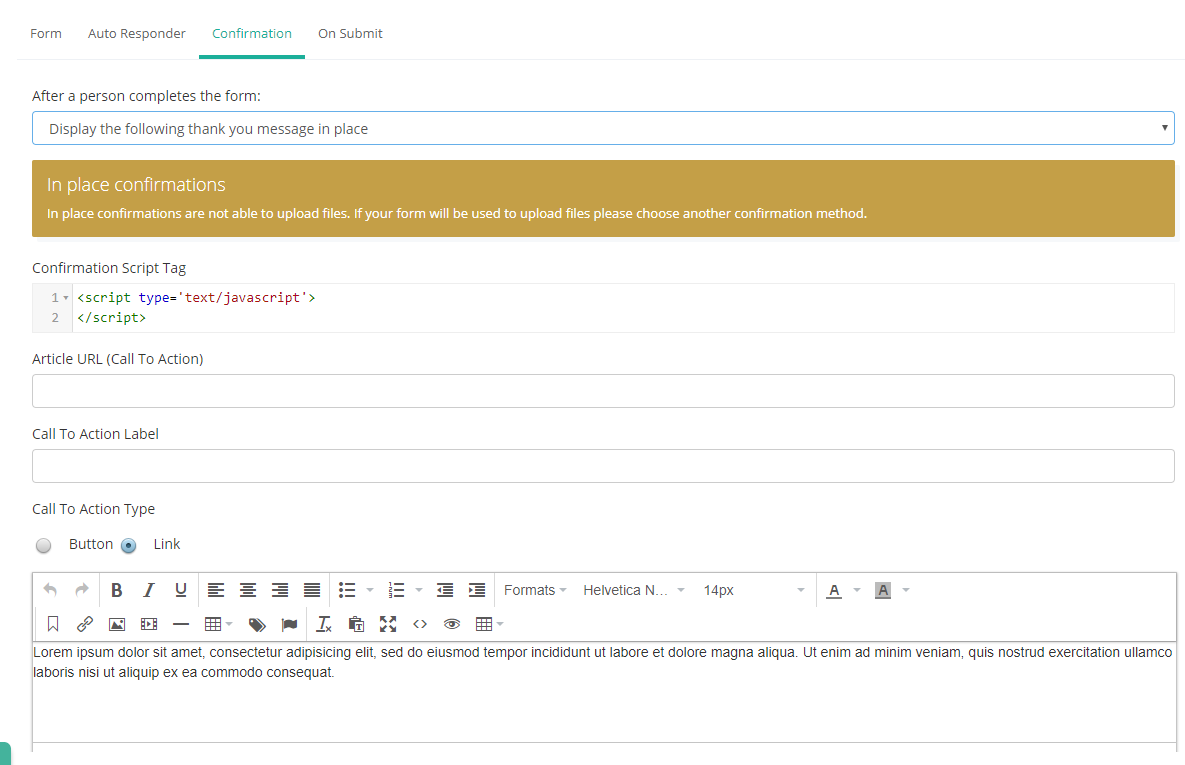The width and height of the screenshot is (1185, 765).
Task: Decrease indent of the paragraph
Action: 445,590
